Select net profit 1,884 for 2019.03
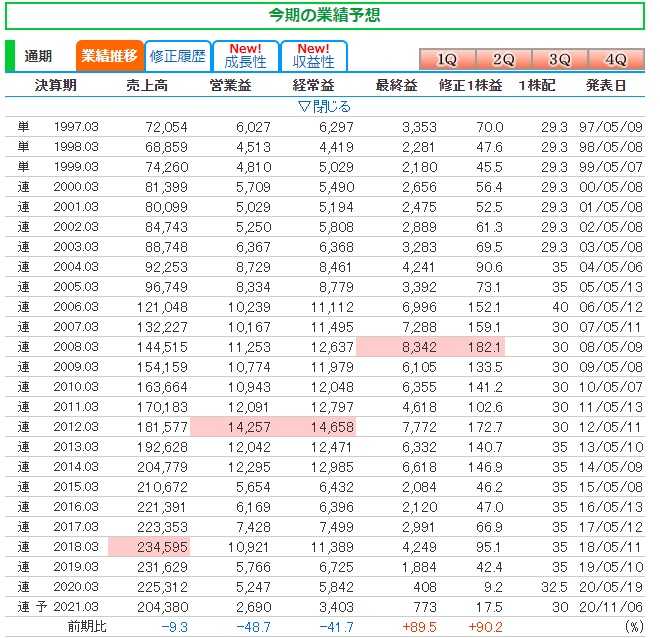660x638 pixels. [419, 566]
